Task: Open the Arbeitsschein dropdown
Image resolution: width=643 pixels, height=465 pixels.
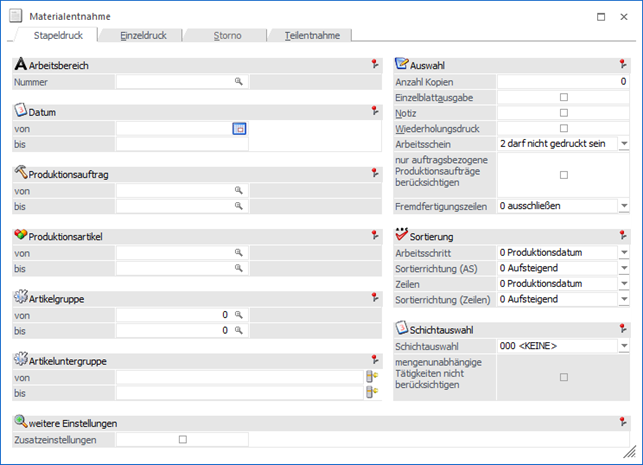Action: (623, 144)
